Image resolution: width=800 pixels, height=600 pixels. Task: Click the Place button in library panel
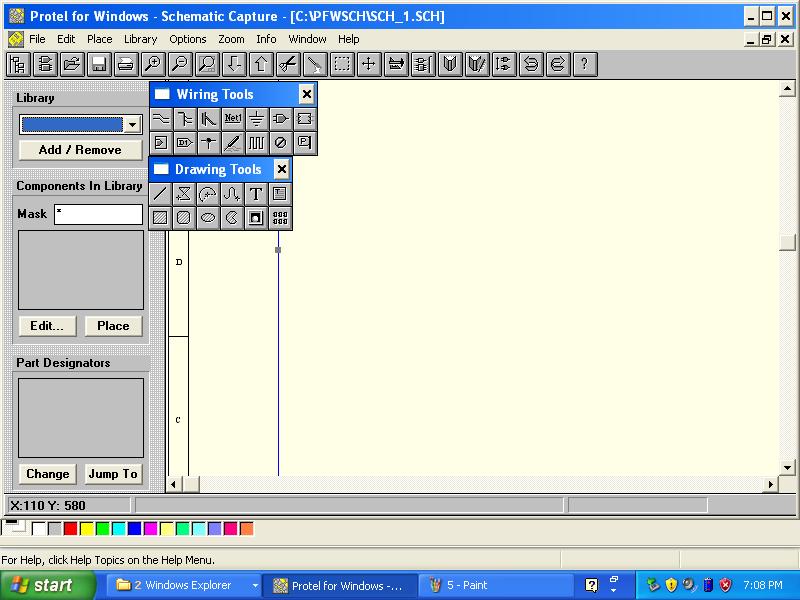(x=113, y=326)
